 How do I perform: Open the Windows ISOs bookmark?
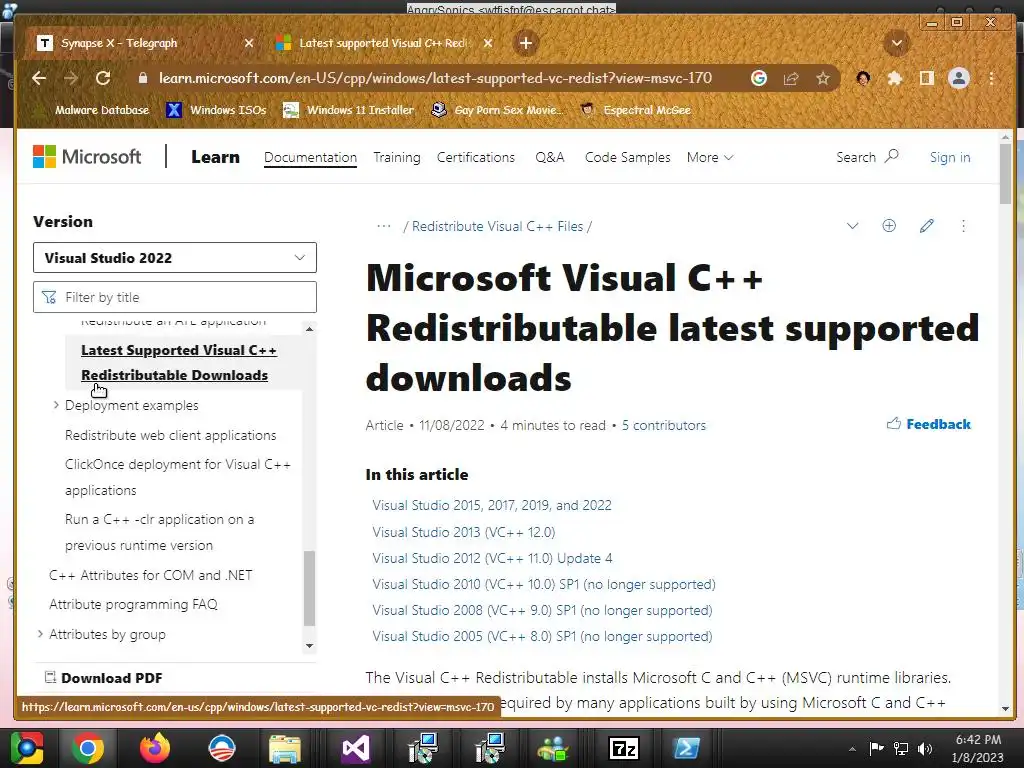(x=217, y=110)
